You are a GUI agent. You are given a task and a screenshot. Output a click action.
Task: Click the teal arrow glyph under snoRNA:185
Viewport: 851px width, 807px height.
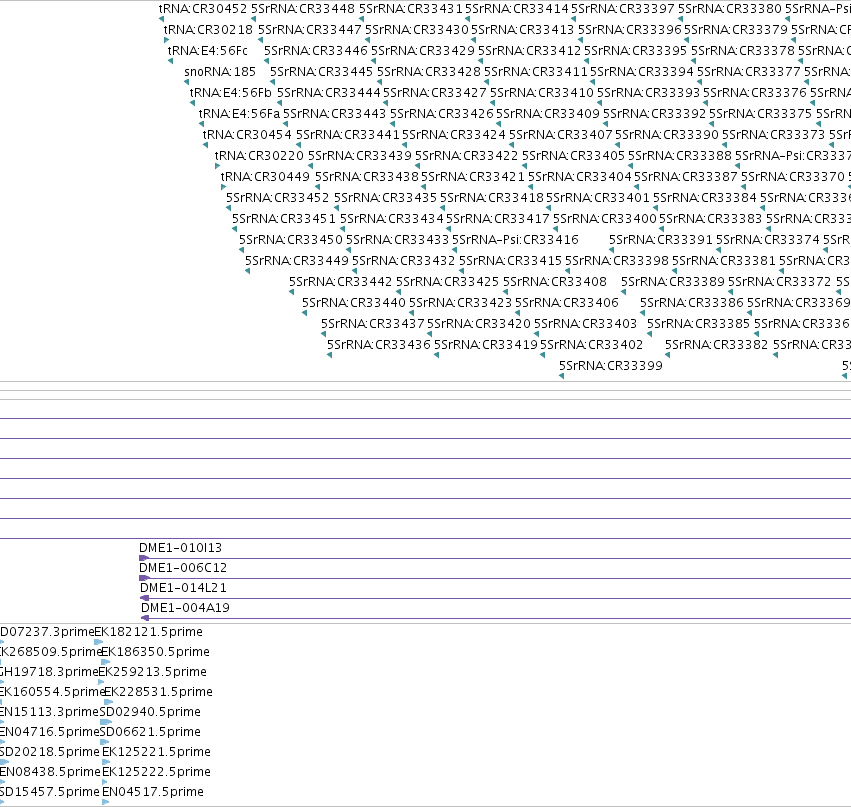coord(187,82)
